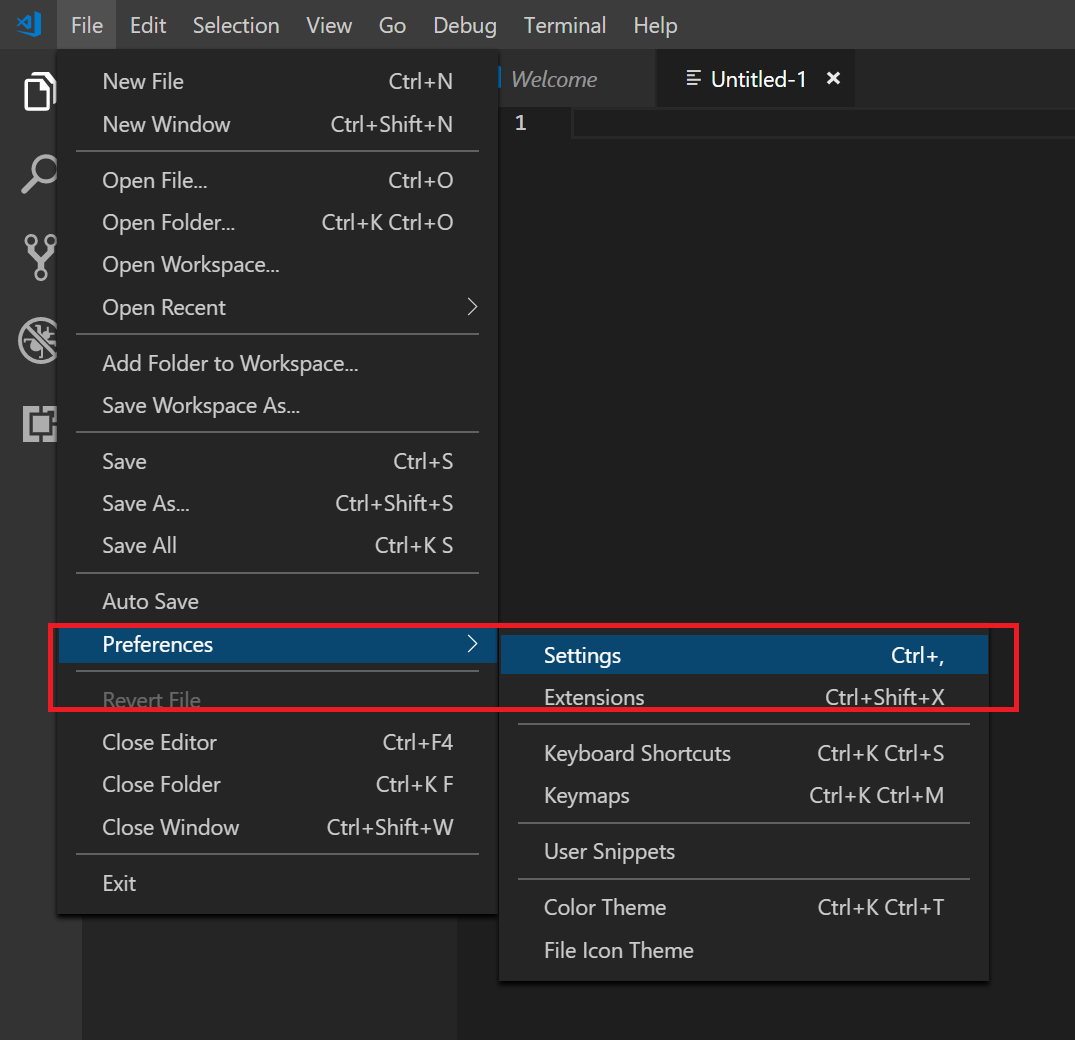Screen dimensions: 1075x1040
Task: Open the Search view in activity bar
Action: tap(39, 173)
